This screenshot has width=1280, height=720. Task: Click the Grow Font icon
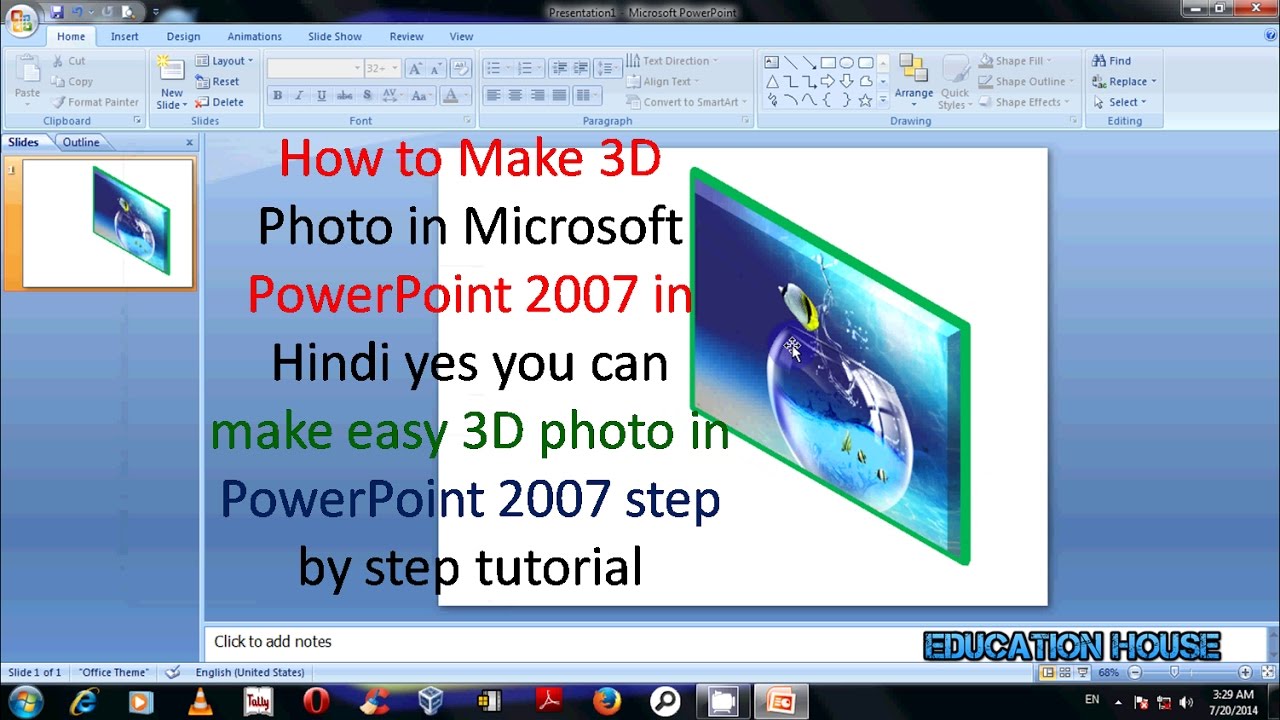pos(415,68)
